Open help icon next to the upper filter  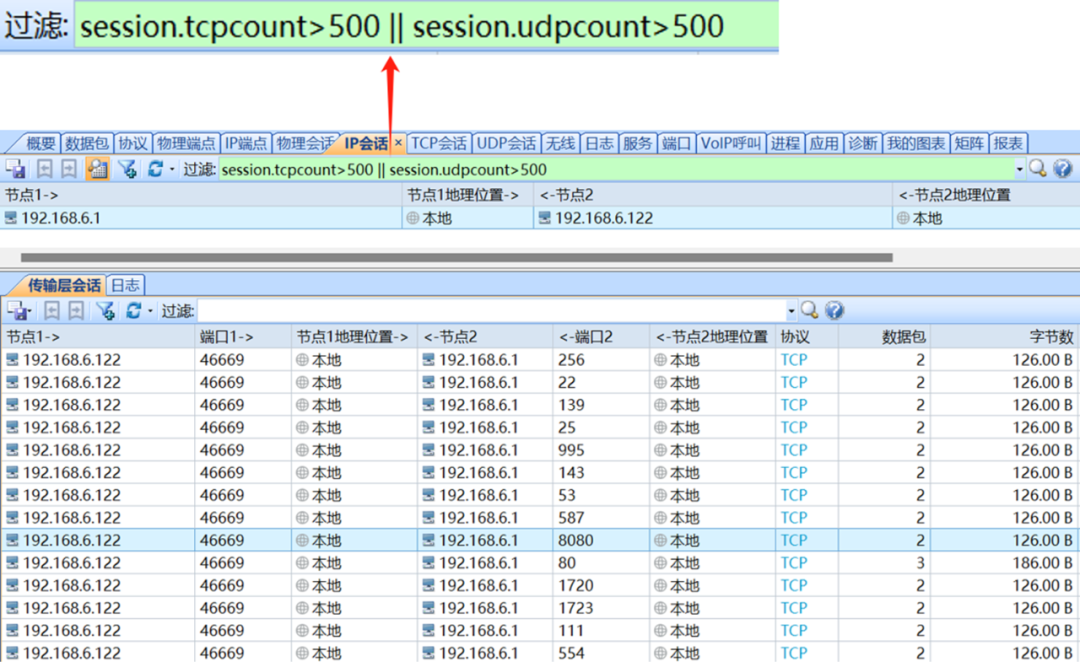pos(1062,169)
